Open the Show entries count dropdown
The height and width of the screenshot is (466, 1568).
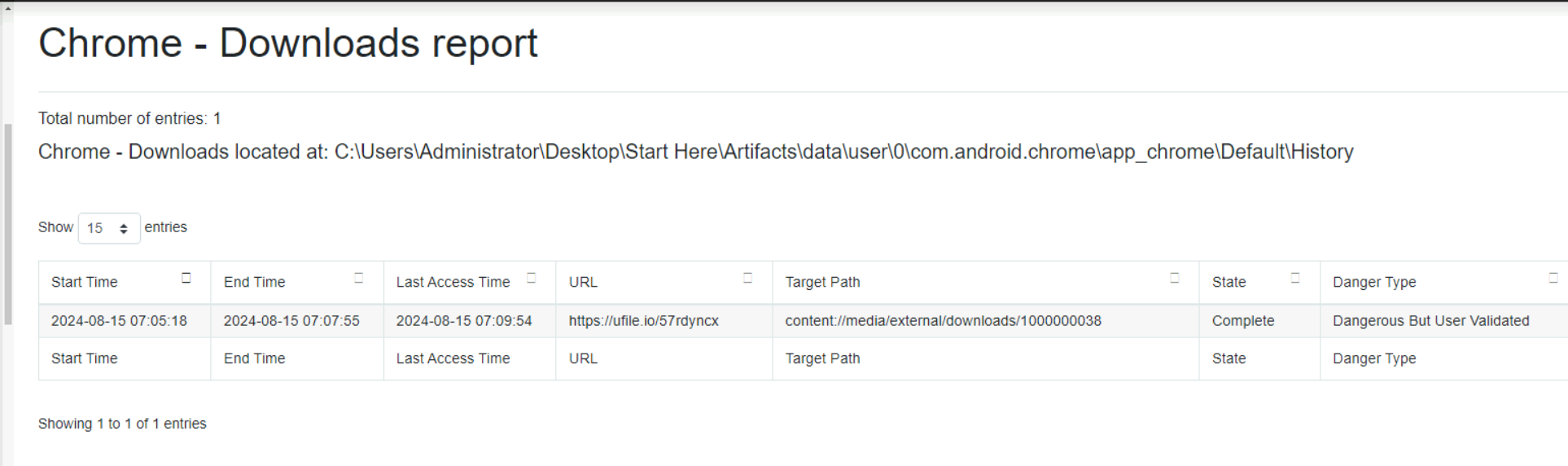109,228
